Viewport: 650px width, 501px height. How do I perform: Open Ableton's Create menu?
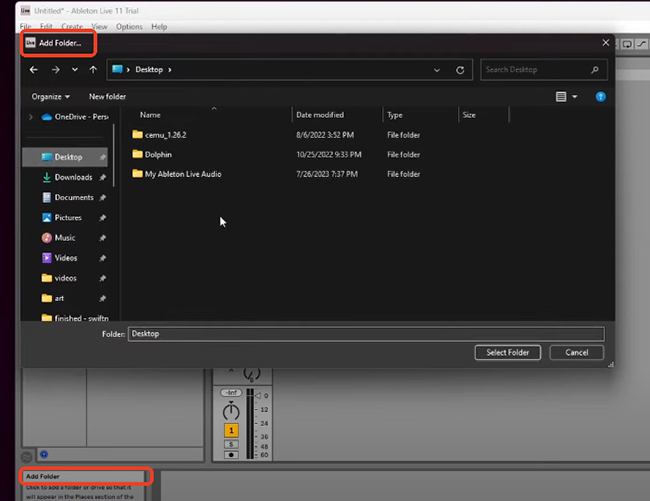tap(72, 27)
